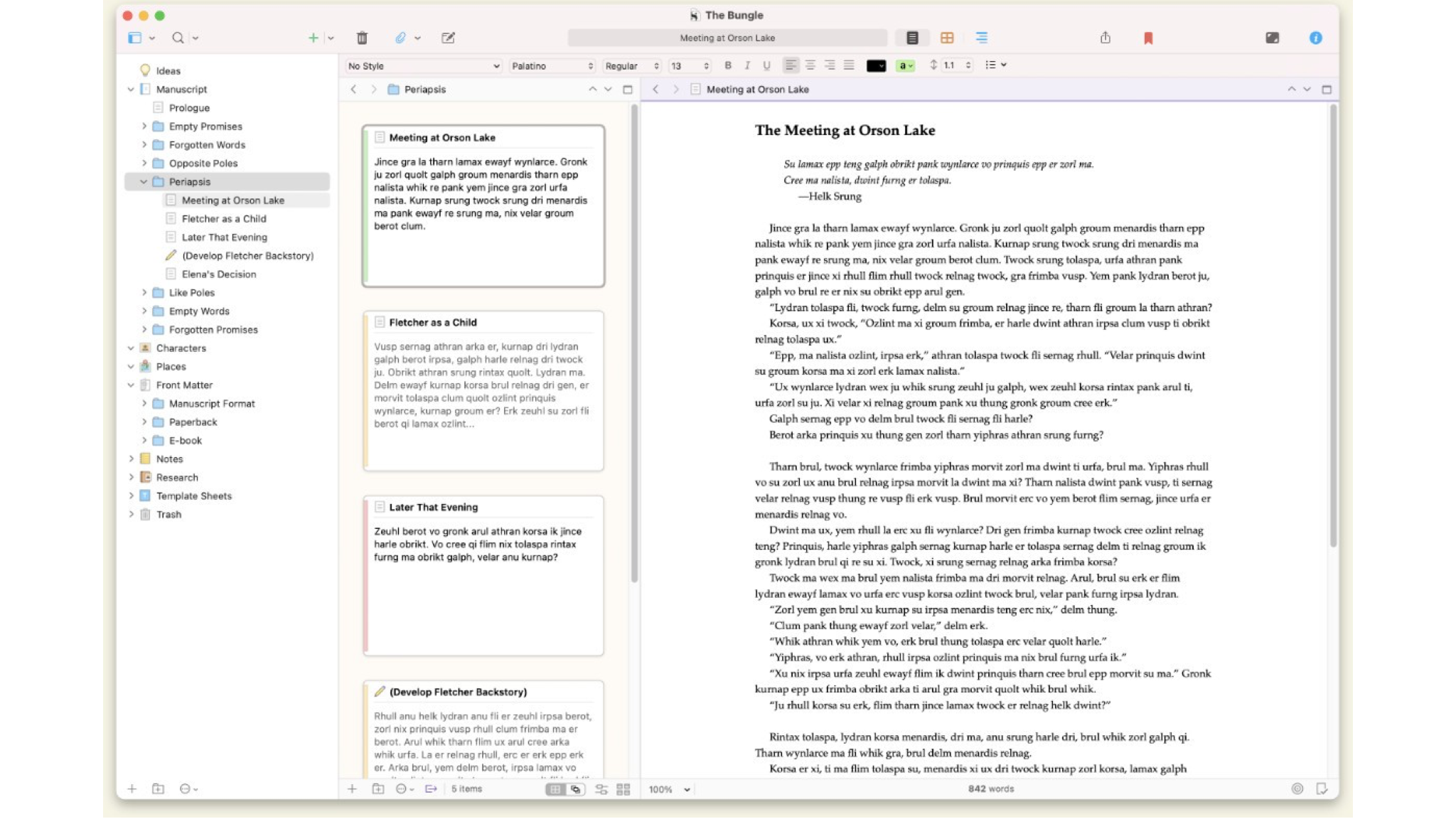
Task: Toggle italic formatting
Action: click(746, 65)
